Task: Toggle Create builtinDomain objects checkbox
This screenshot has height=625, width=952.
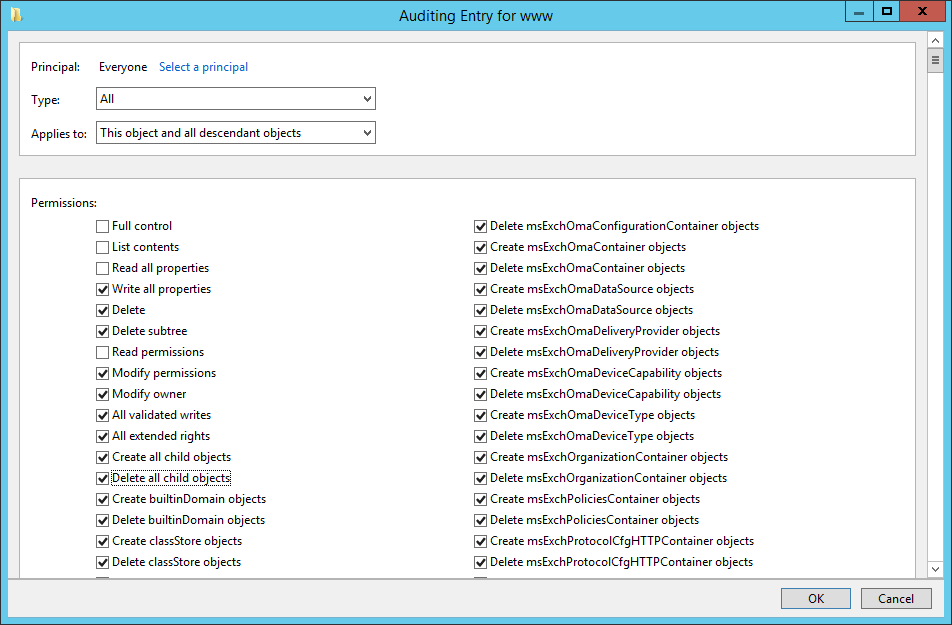Action: tap(103, 499)
